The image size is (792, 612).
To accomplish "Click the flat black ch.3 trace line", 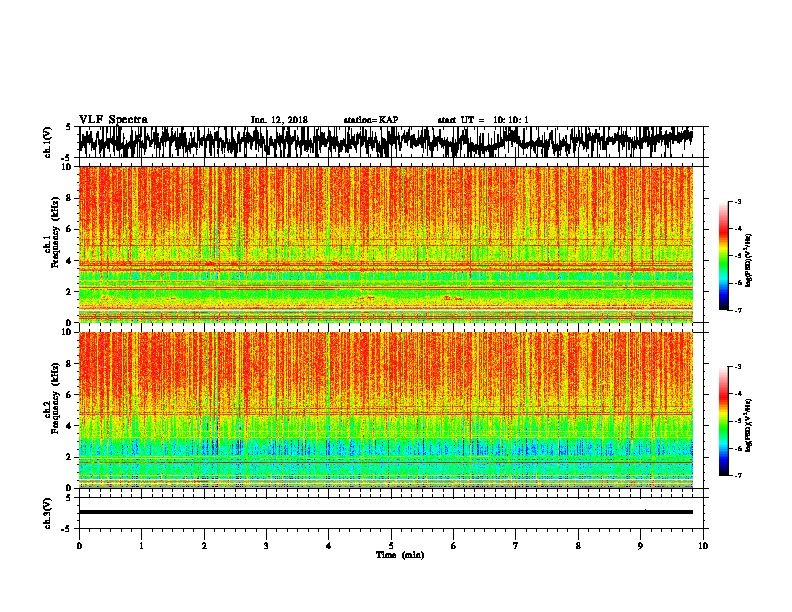I will coord(385,512).
